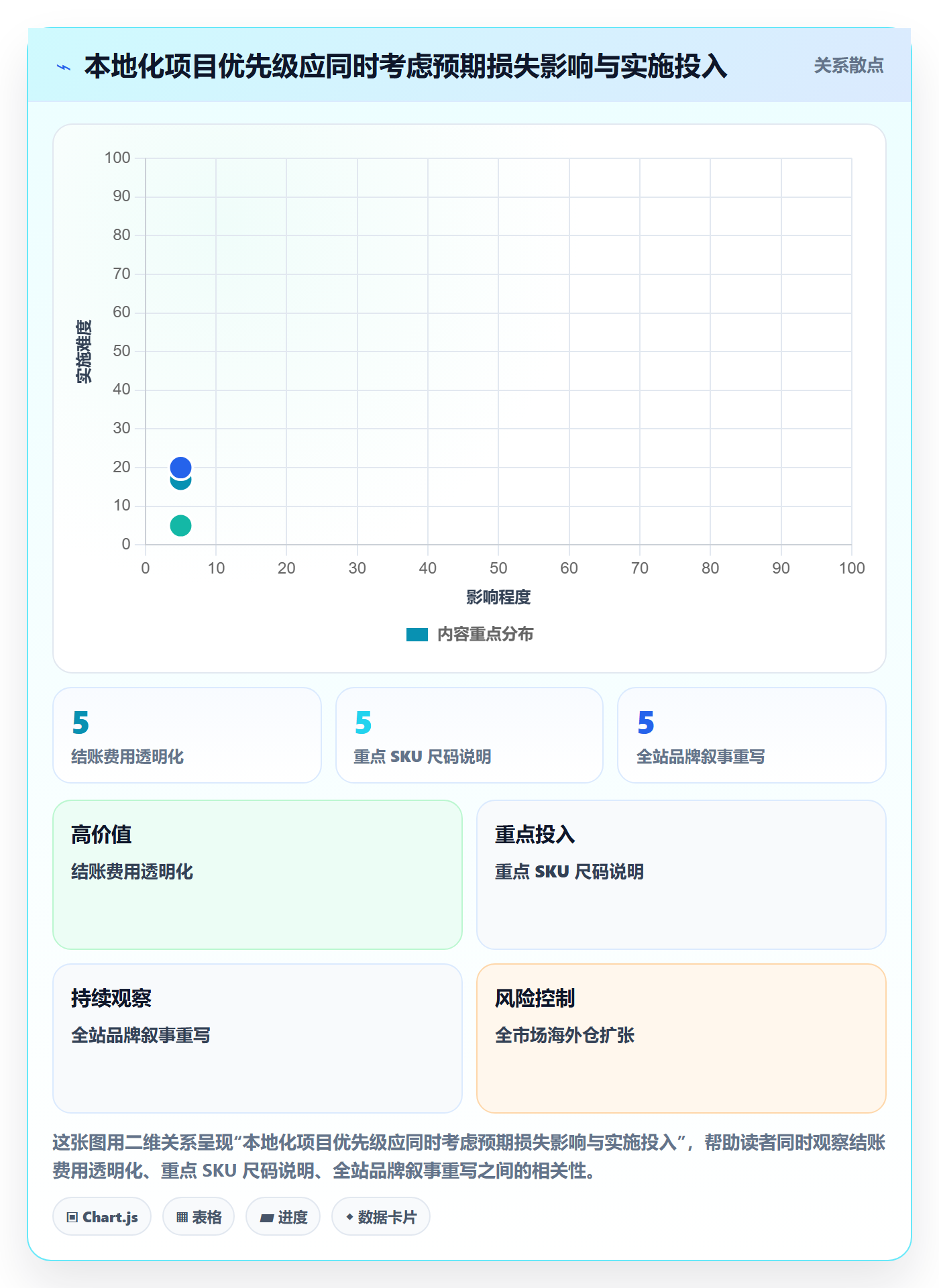Select the 重点投入 quadrant card
This screenshot has width=939, height=1288.
pyautogui.click(x=681, y=875)
